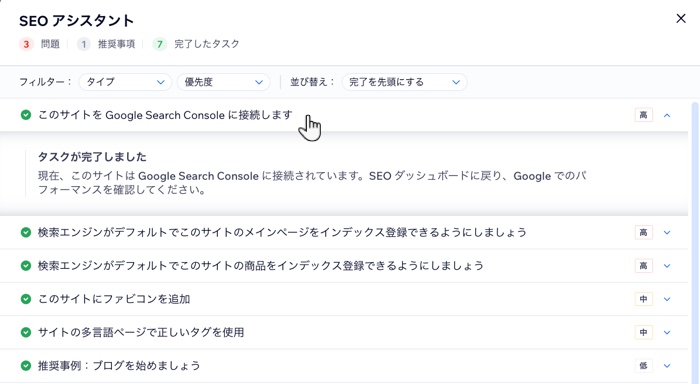Expand the ファビコンを追加 task chevron
This screenshot has height=384, width=700.
(x=667, y=299)
